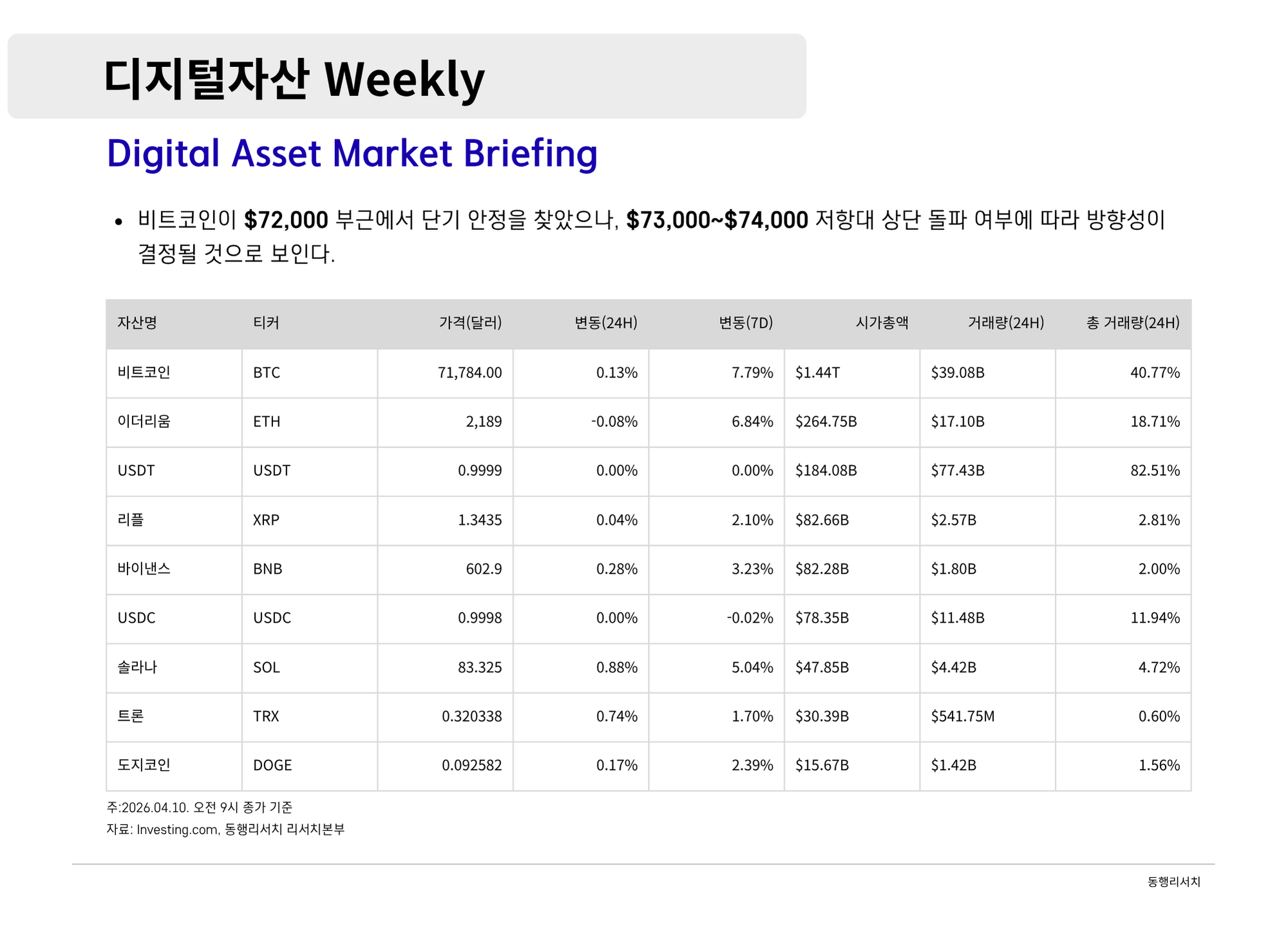Select the 비트코인 asset name cell
1288x926 pixels.
(x=144, y=373)
